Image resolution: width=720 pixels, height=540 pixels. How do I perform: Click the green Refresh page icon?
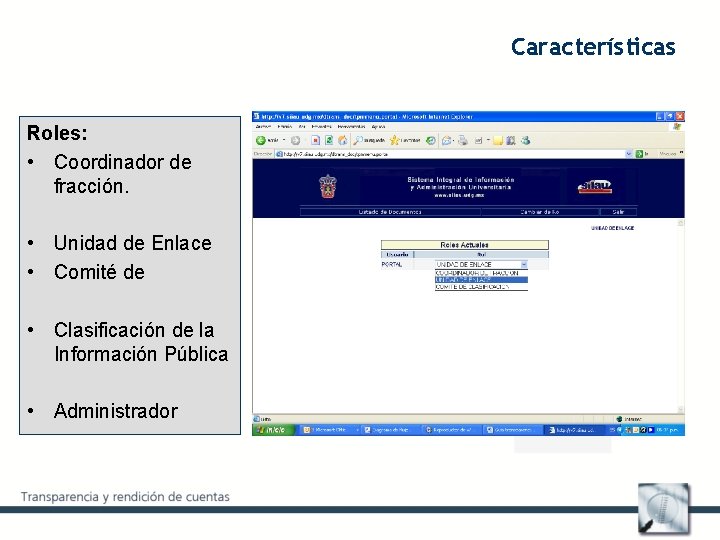coord(329,141)
